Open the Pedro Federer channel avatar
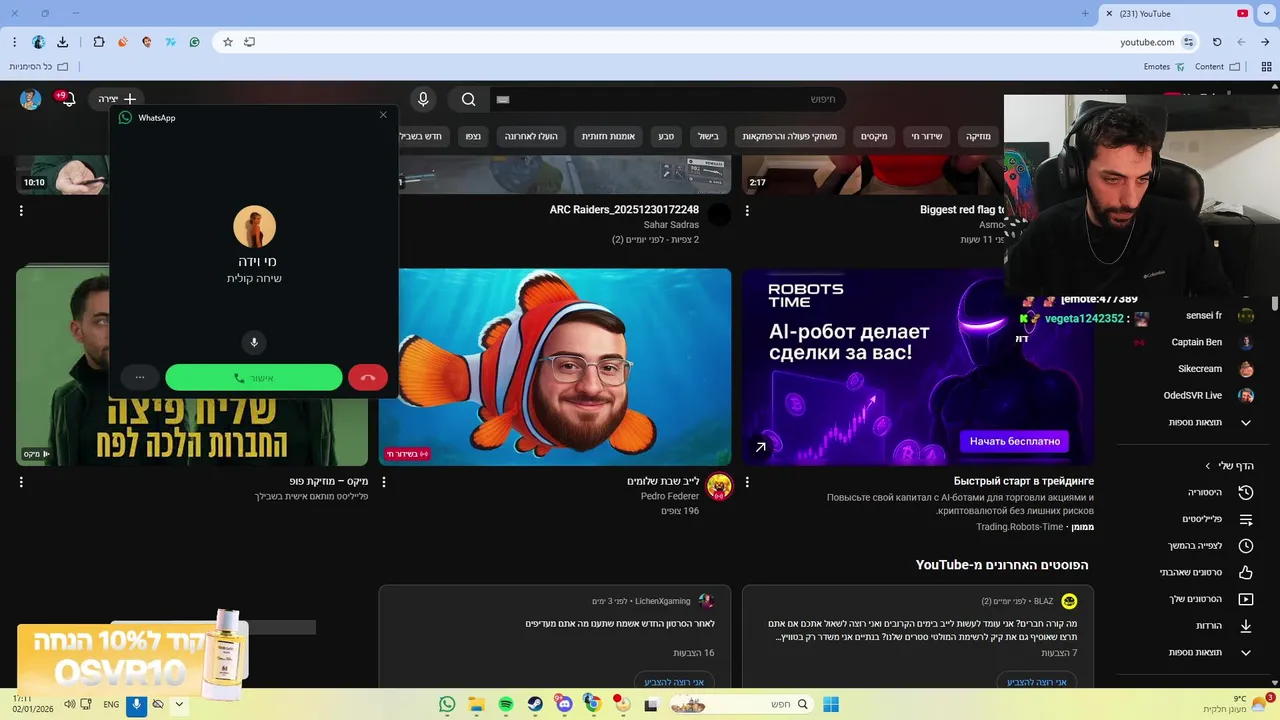1280x720 pixels. [x=719, y=487]
